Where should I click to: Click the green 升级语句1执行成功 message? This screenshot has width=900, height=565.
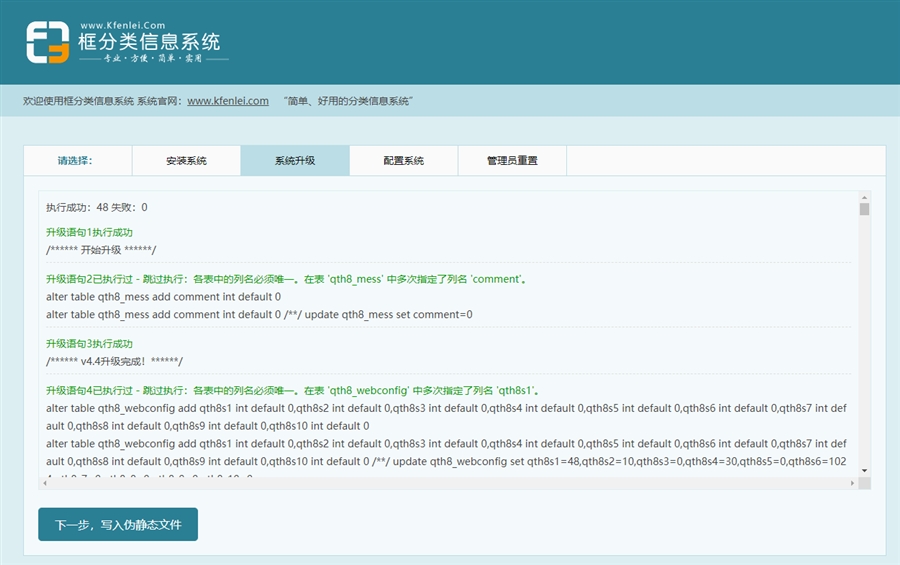pyautogui.click(x=89, y=232)
